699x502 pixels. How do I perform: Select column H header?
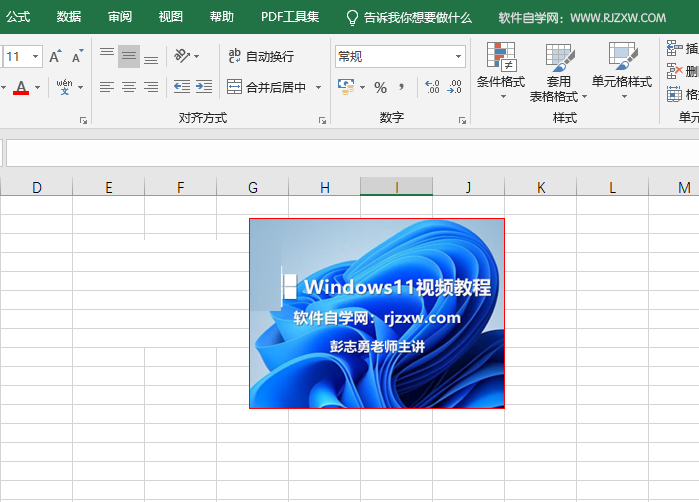(325, 187)
